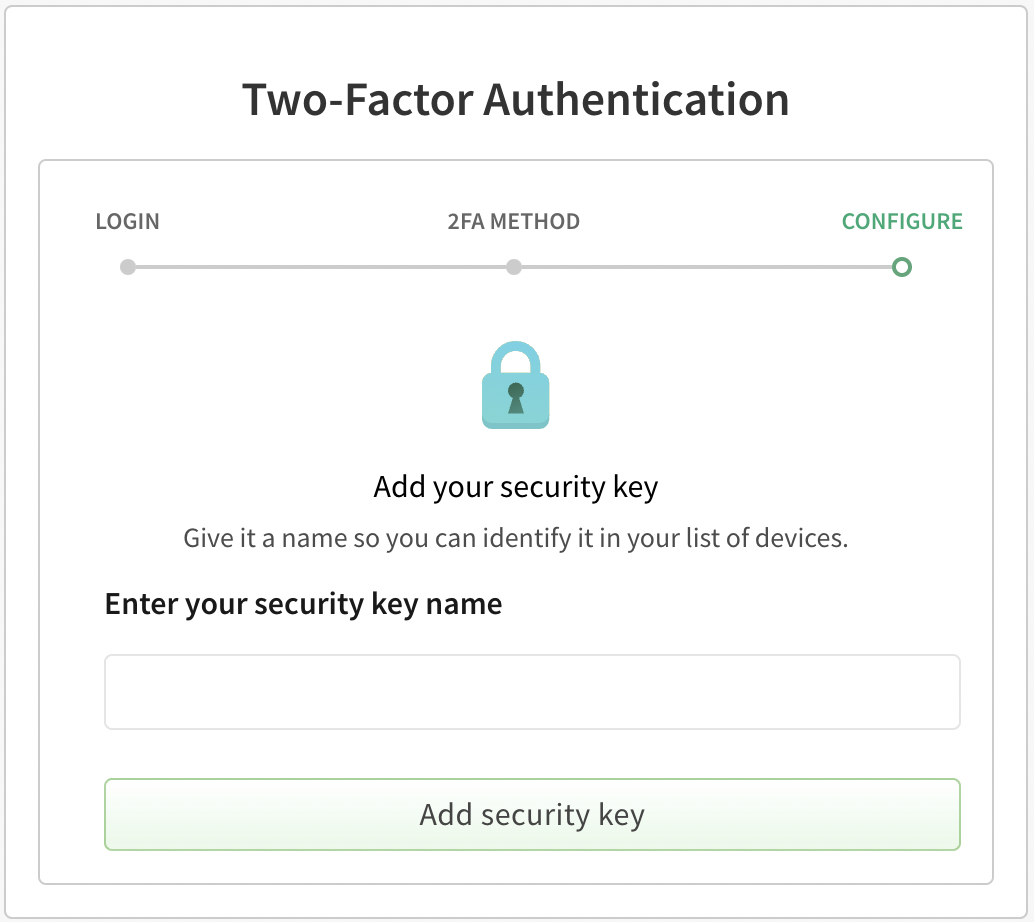This screenshot has width=1034, height=922.
Task: Click the security key name input field
Action: [x=531, y=691]
